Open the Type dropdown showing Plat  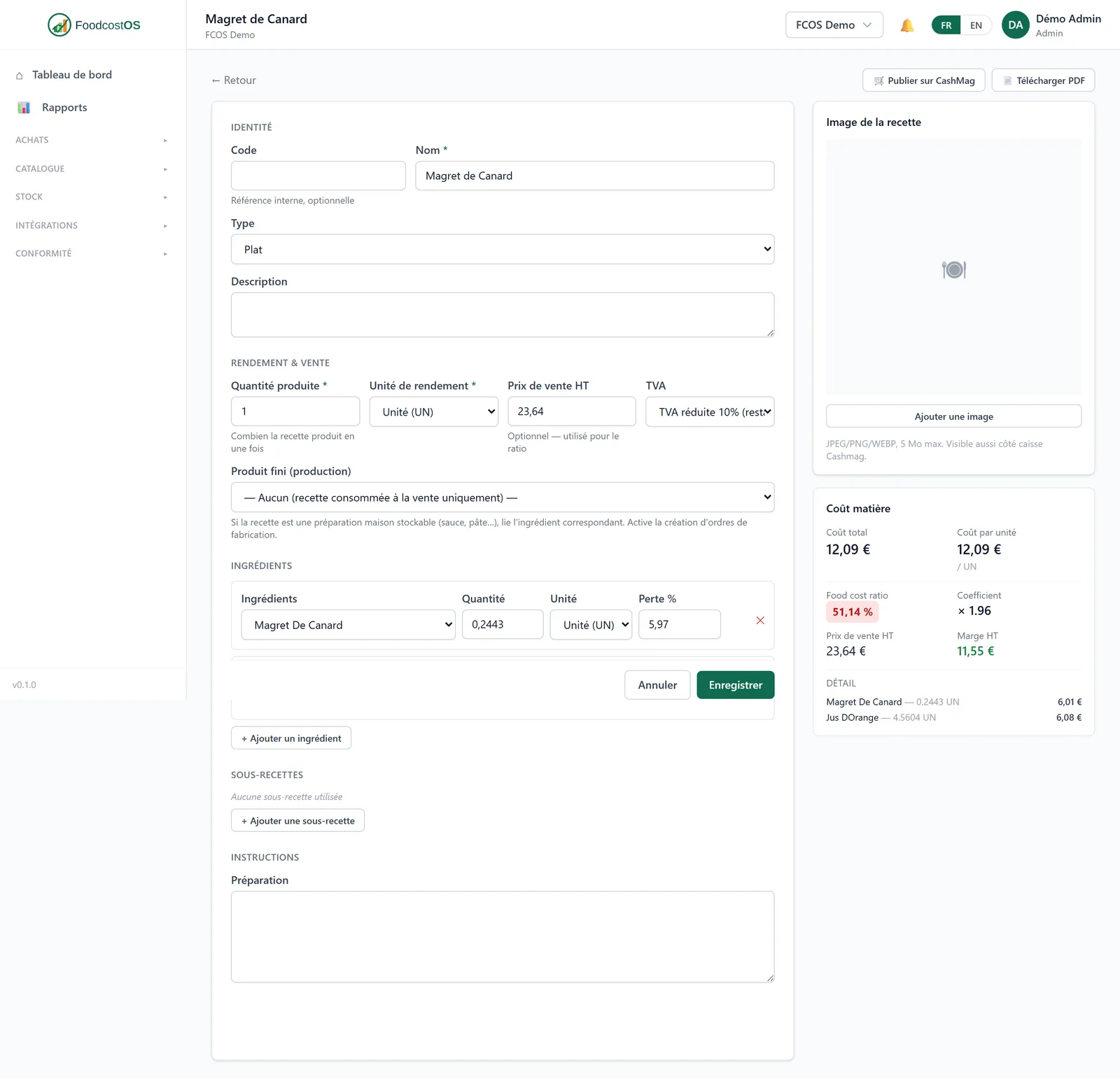[503, 249]
